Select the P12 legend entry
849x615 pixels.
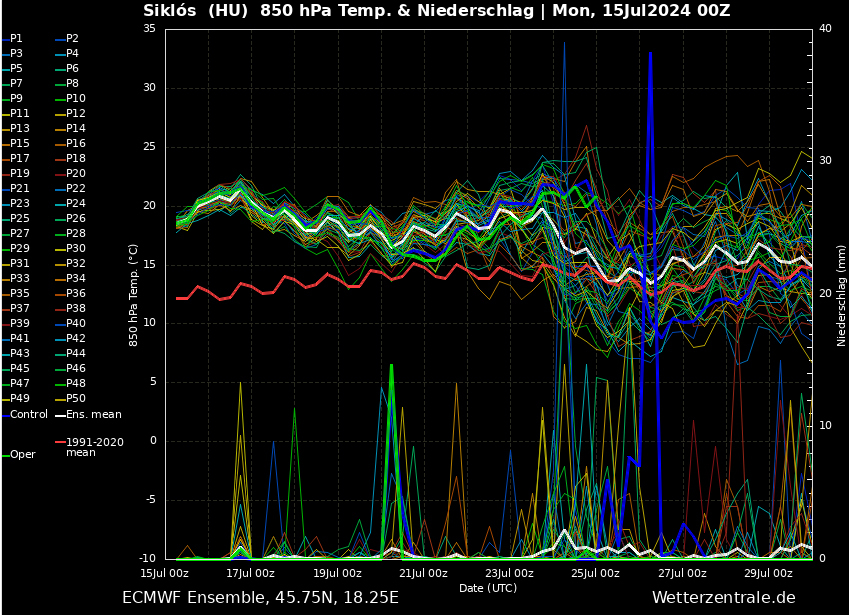point(76,113)
